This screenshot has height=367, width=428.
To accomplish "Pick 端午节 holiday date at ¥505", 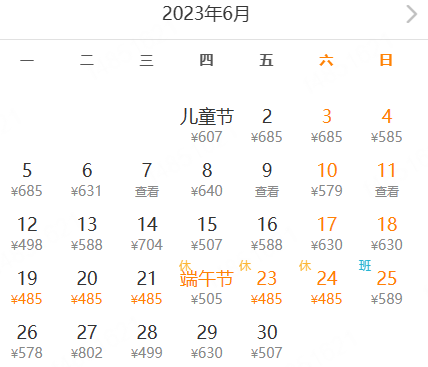I will pyautogui.click(x=207, y=287).
